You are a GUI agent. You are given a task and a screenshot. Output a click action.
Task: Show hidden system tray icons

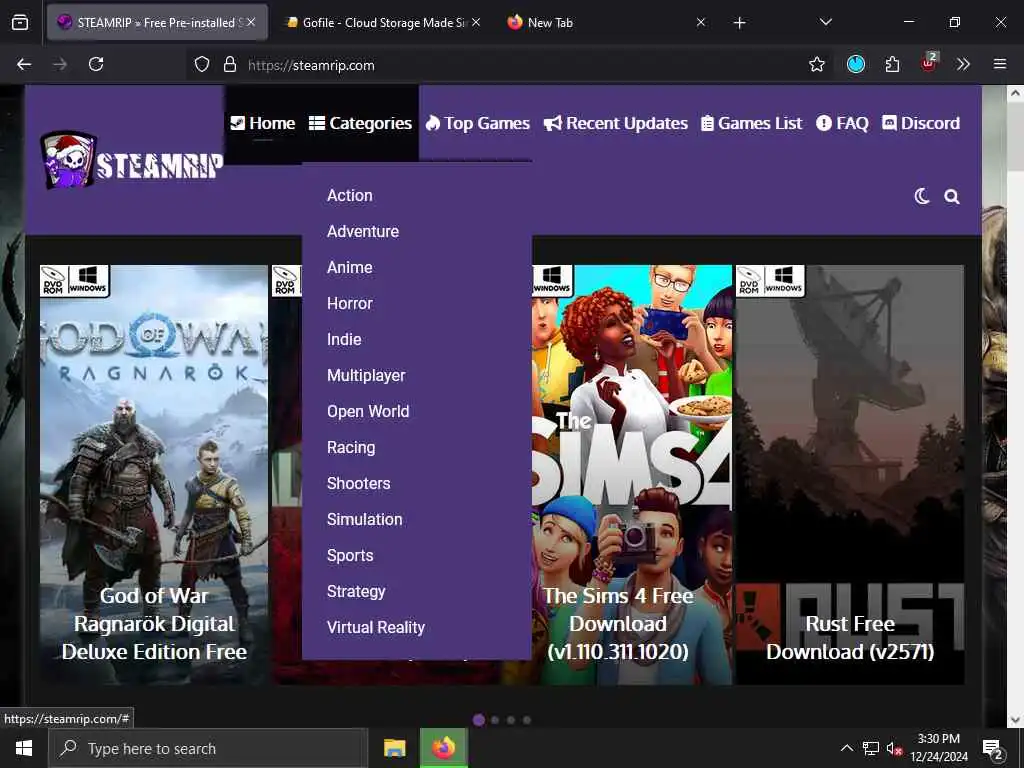tap(846, 748)
